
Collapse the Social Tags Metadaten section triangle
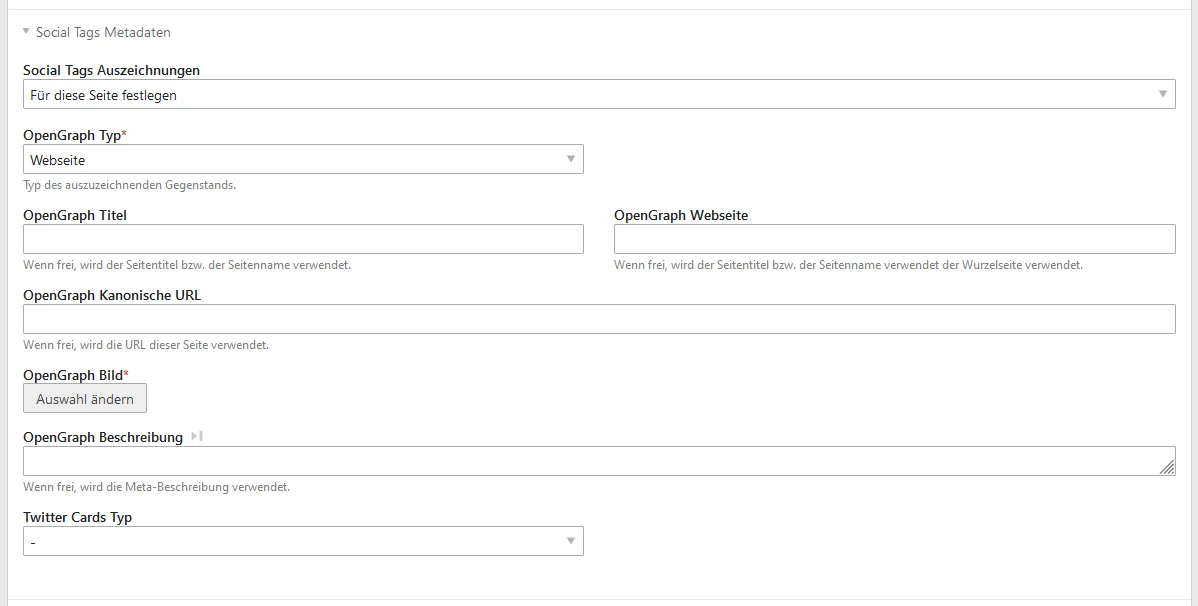[26, 32]
